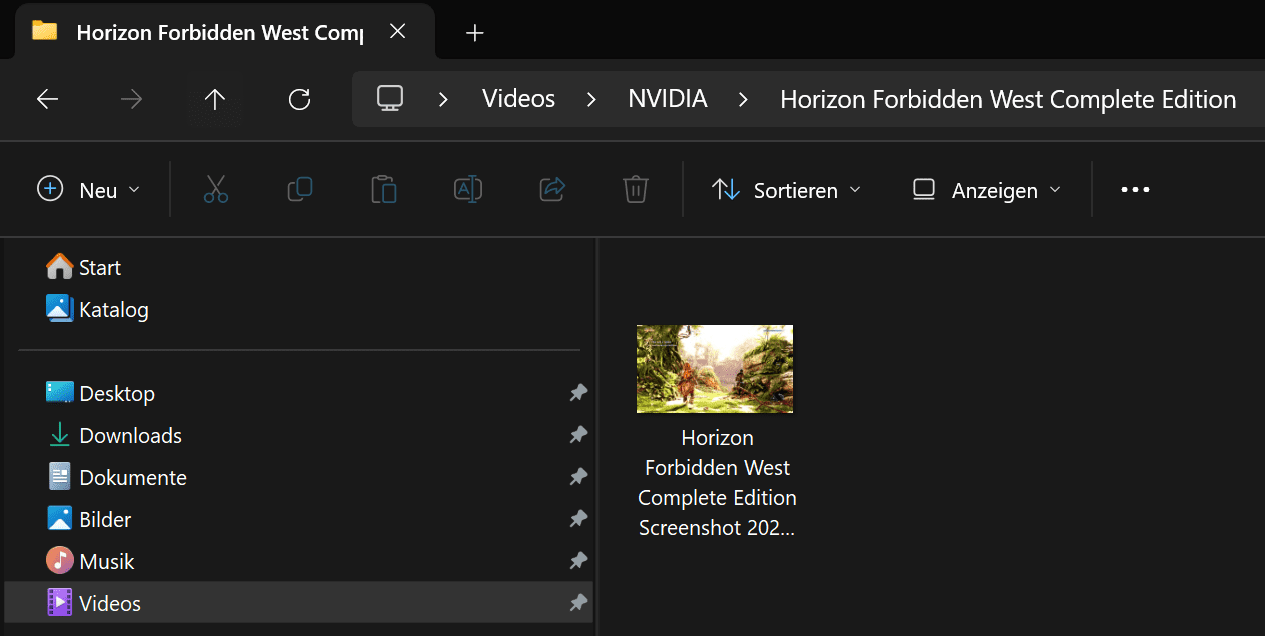Image resolution: width=1265 pixels, height=636 pixels.
Task: Click the pin icon next to Dokumente
Action: (x=578, y=477)
